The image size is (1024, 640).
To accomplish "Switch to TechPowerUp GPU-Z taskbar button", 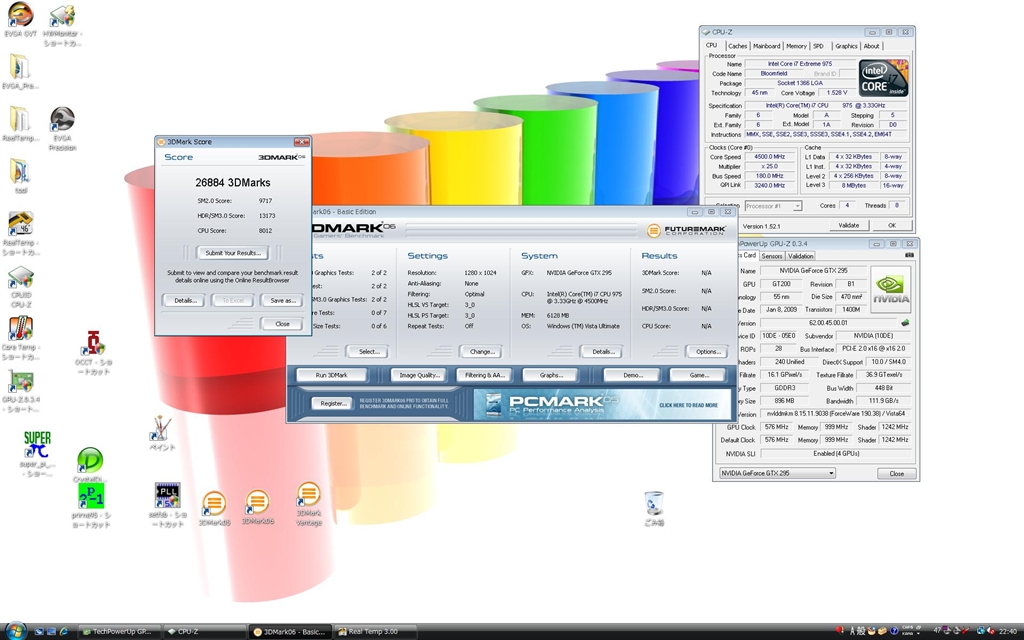I will point(119,632).
